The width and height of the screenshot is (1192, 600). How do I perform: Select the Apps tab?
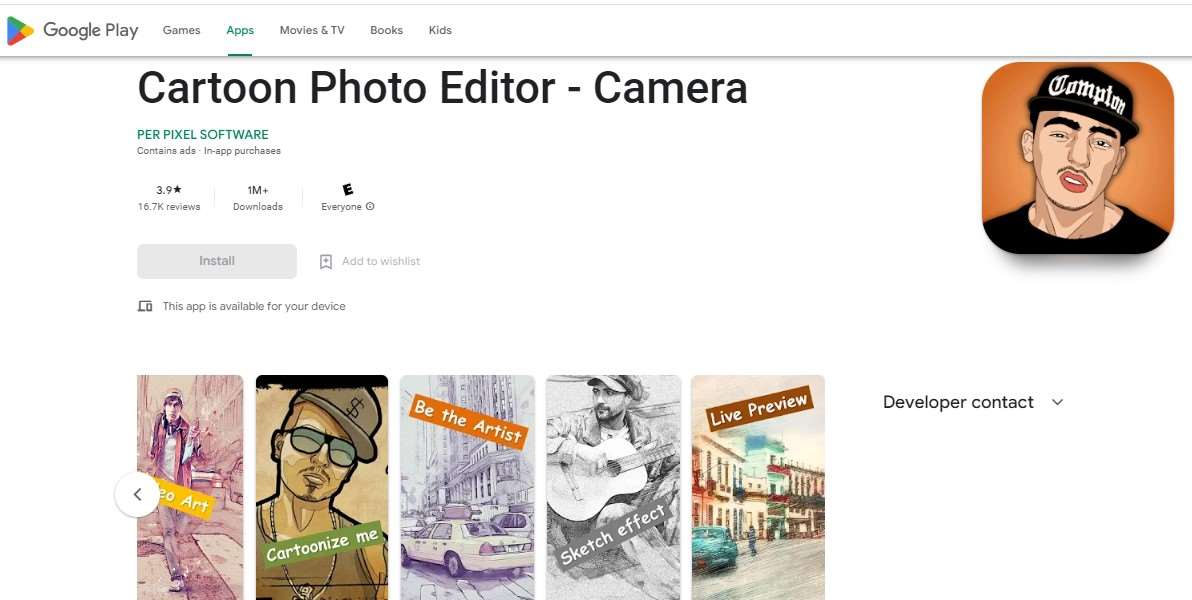click(x=240, y=30)
